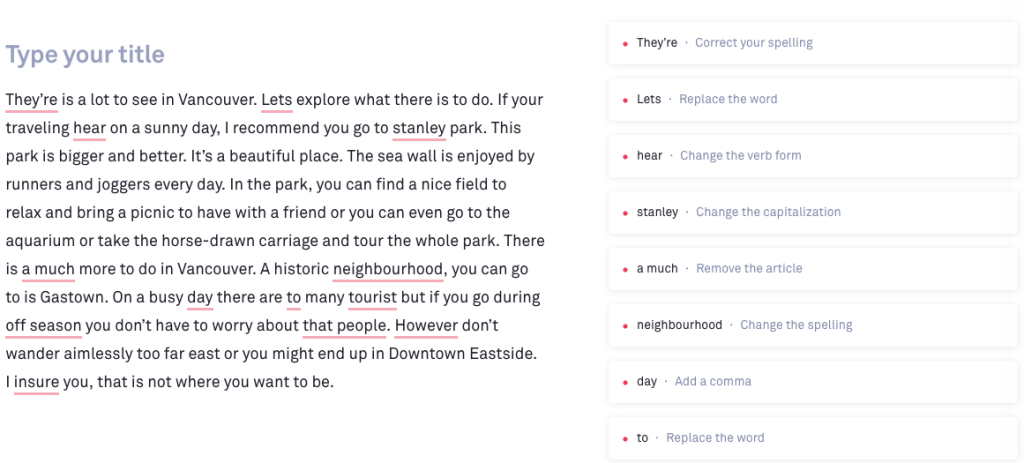Click the underlined phrase "a much"

[x=48, y=269]
